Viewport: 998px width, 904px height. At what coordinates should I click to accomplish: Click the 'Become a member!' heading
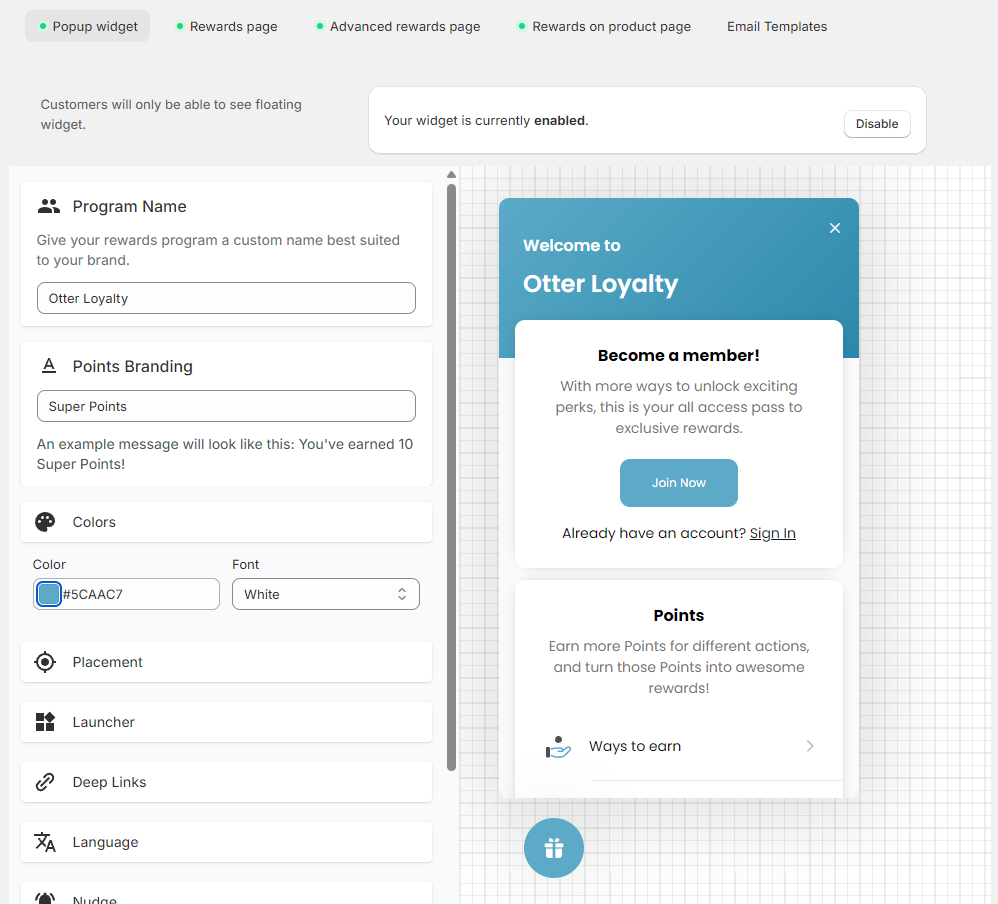678,355
